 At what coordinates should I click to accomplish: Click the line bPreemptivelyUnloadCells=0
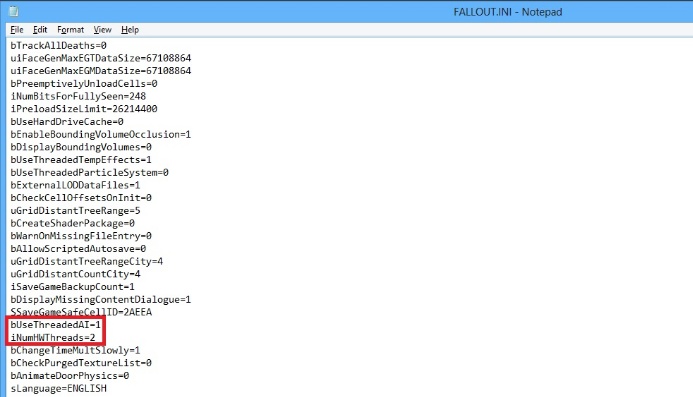click(x=84, y=84)
